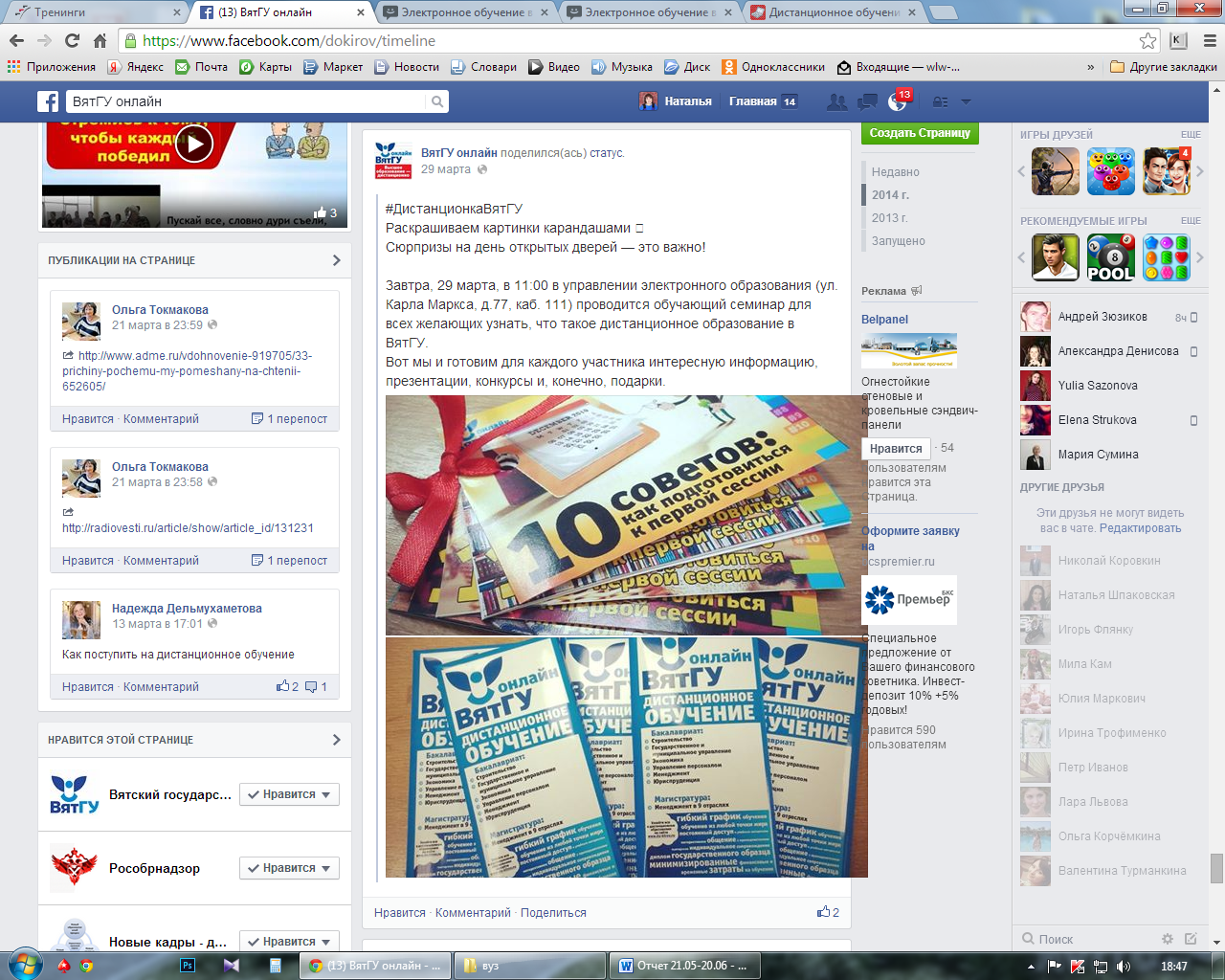Click the browser Back arrow
The image size is (1225, 980).
tap(16, 40)
